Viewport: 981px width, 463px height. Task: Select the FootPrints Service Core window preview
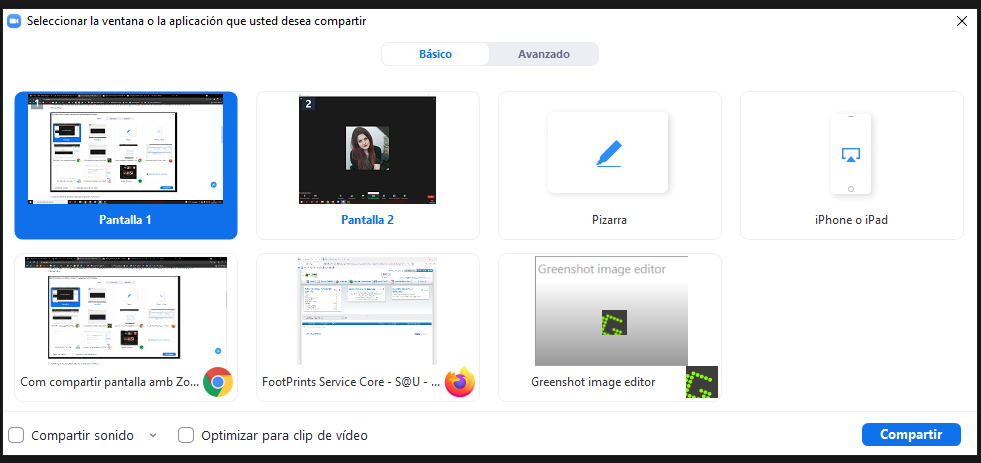coord(367,311)
